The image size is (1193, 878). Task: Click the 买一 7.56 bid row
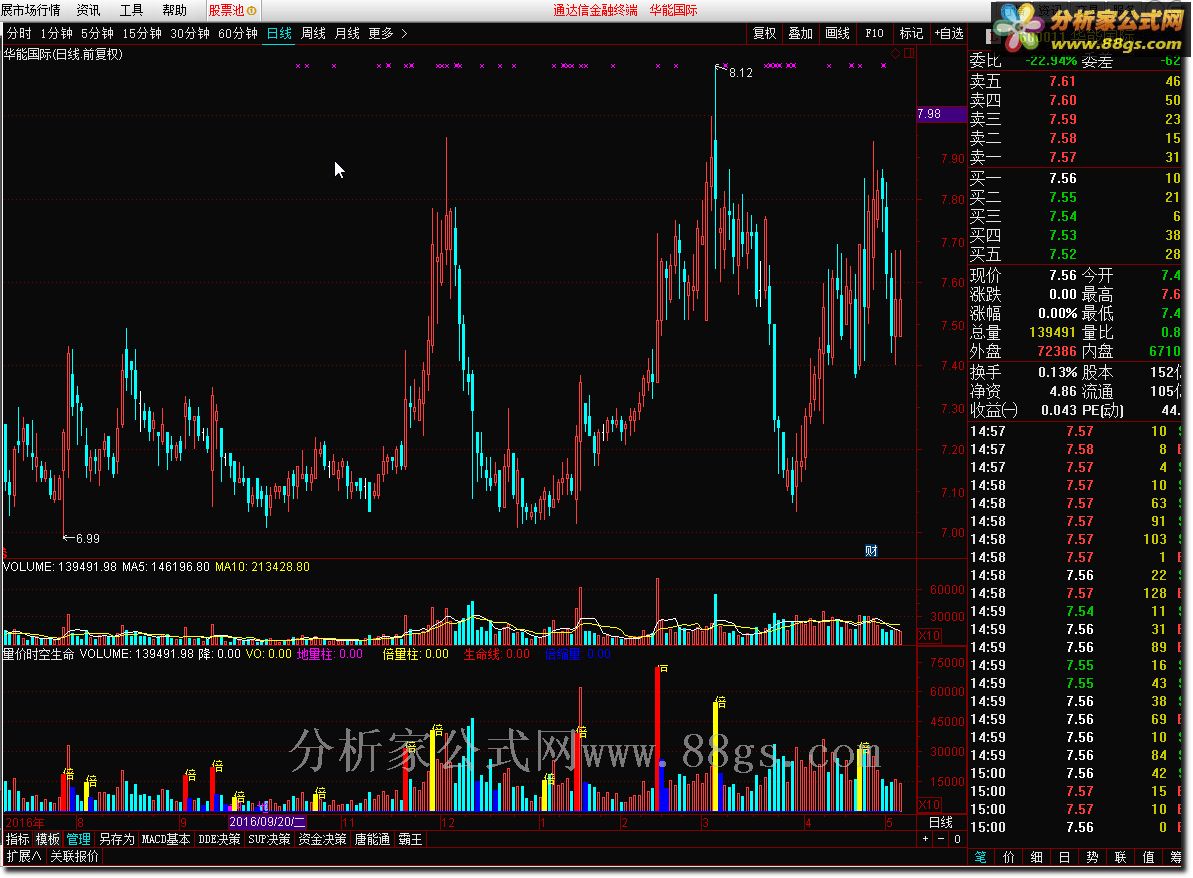pyautogui.click(x=1074, y=178)
